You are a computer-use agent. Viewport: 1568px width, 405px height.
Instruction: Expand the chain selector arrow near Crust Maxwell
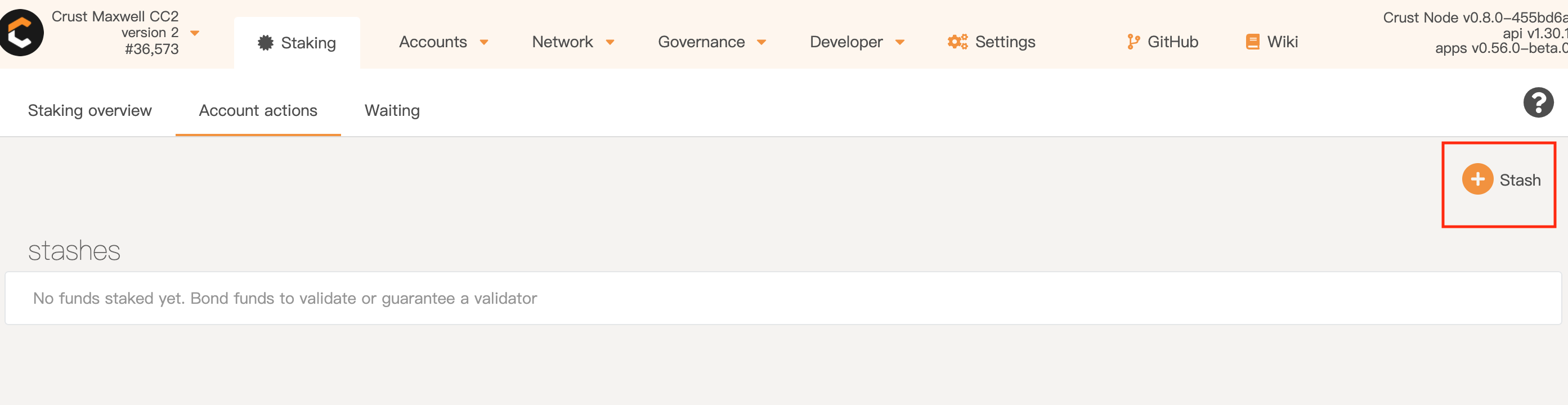tap(195, 33)
